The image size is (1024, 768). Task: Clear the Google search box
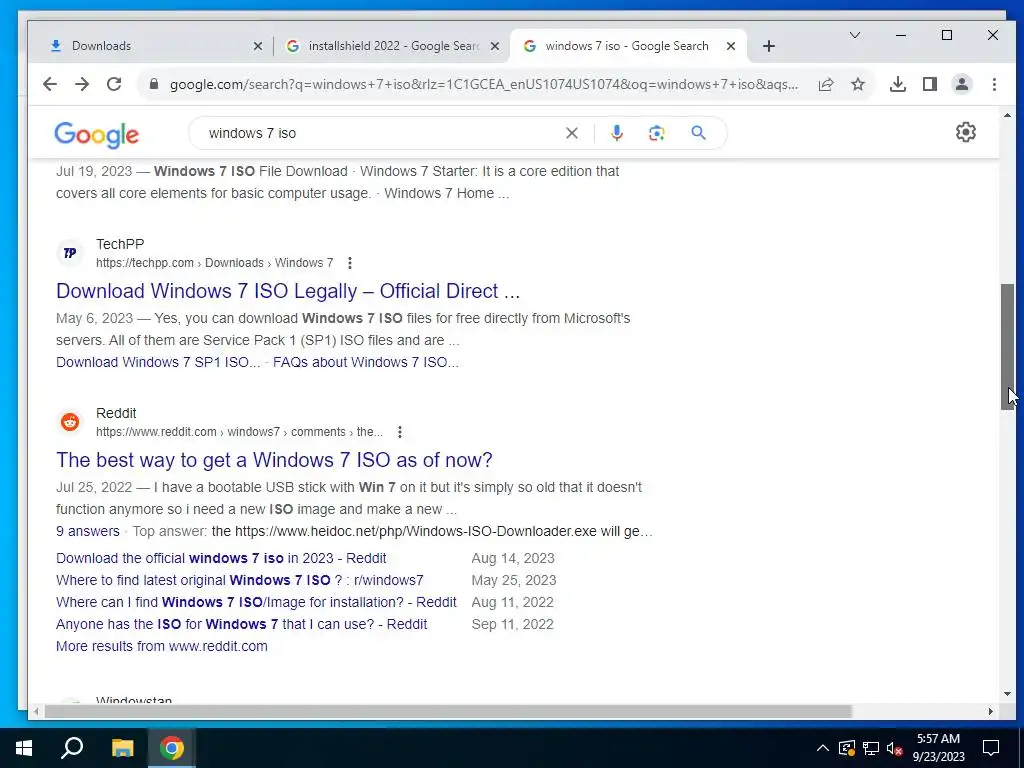coord(571,133)
